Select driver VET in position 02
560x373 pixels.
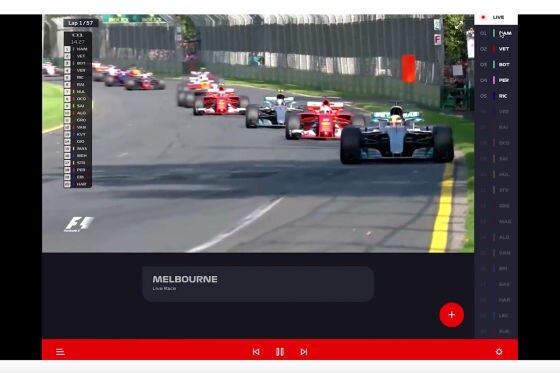(496, 49)
